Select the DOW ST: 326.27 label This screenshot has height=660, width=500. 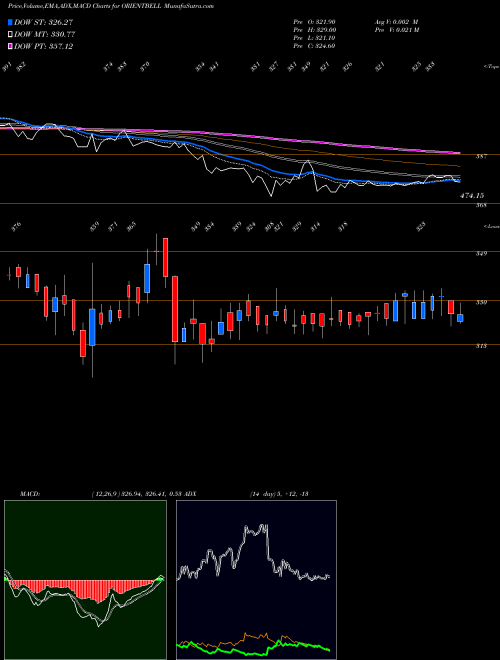pos(43,22)
